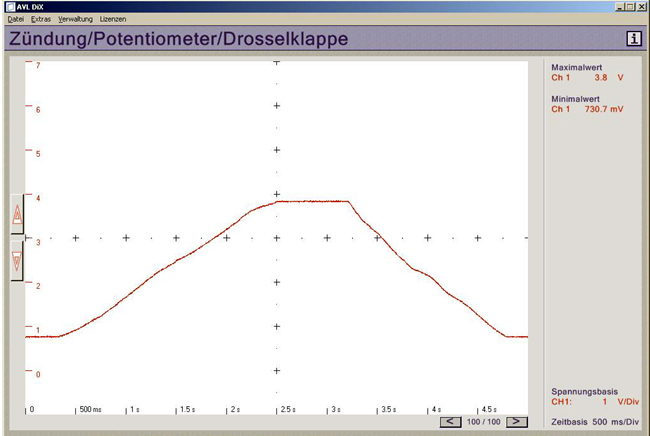
Task: Click the Zeitbasis 500 ms/Div setting
Action: click(x=597, y=422)
